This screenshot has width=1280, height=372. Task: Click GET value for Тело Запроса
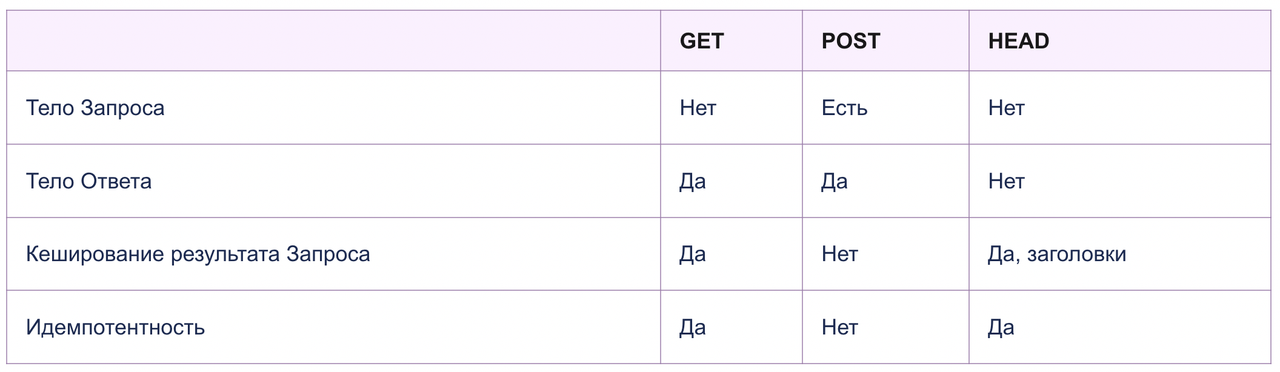click(x=698, y=108)
